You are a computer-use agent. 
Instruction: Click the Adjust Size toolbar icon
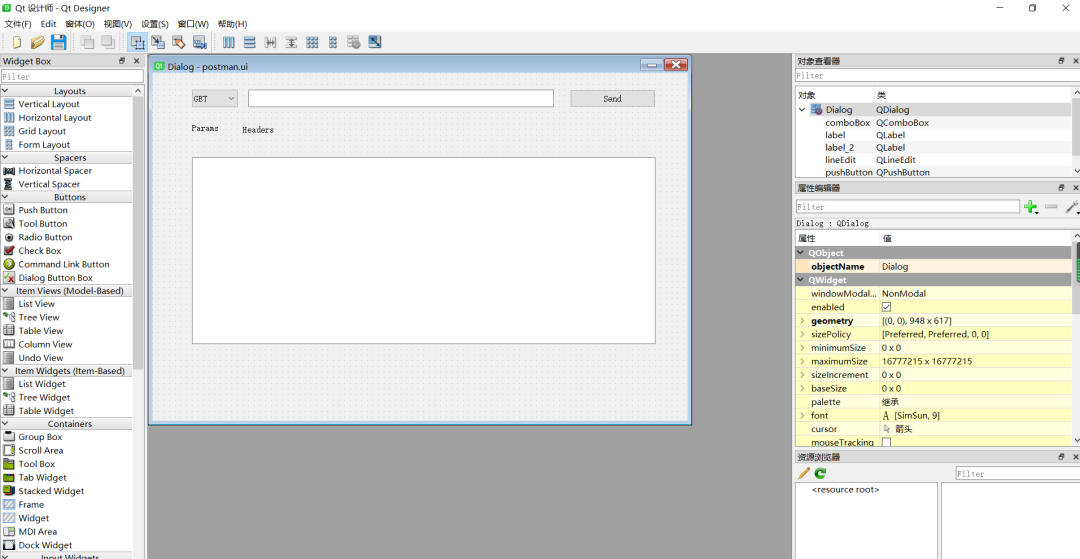[374, 42]
